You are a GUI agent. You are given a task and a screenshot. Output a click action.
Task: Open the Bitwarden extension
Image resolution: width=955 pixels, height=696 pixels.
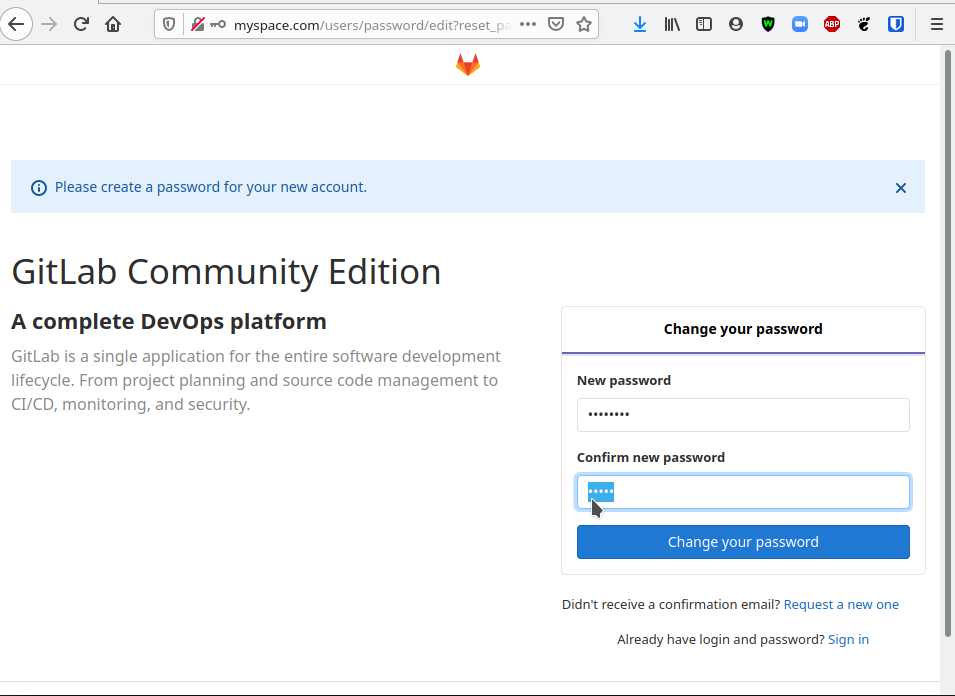point(895,24)
